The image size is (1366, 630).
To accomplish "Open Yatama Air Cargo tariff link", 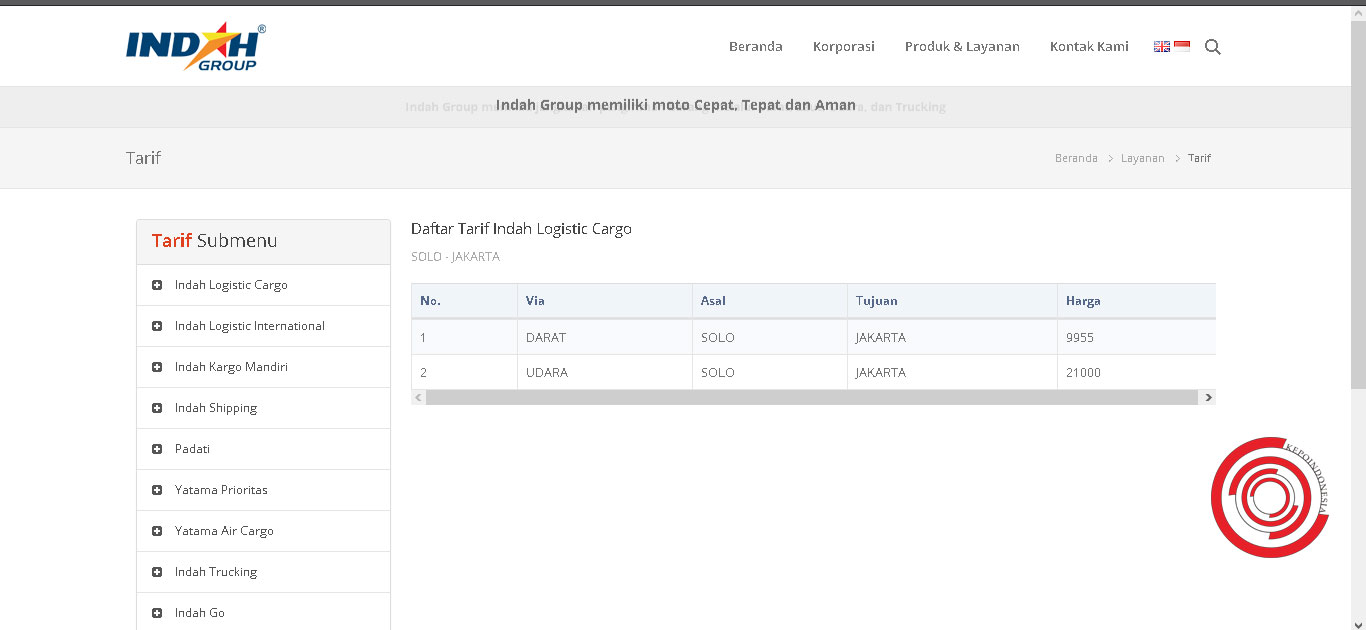I will (x=224, y=531).
